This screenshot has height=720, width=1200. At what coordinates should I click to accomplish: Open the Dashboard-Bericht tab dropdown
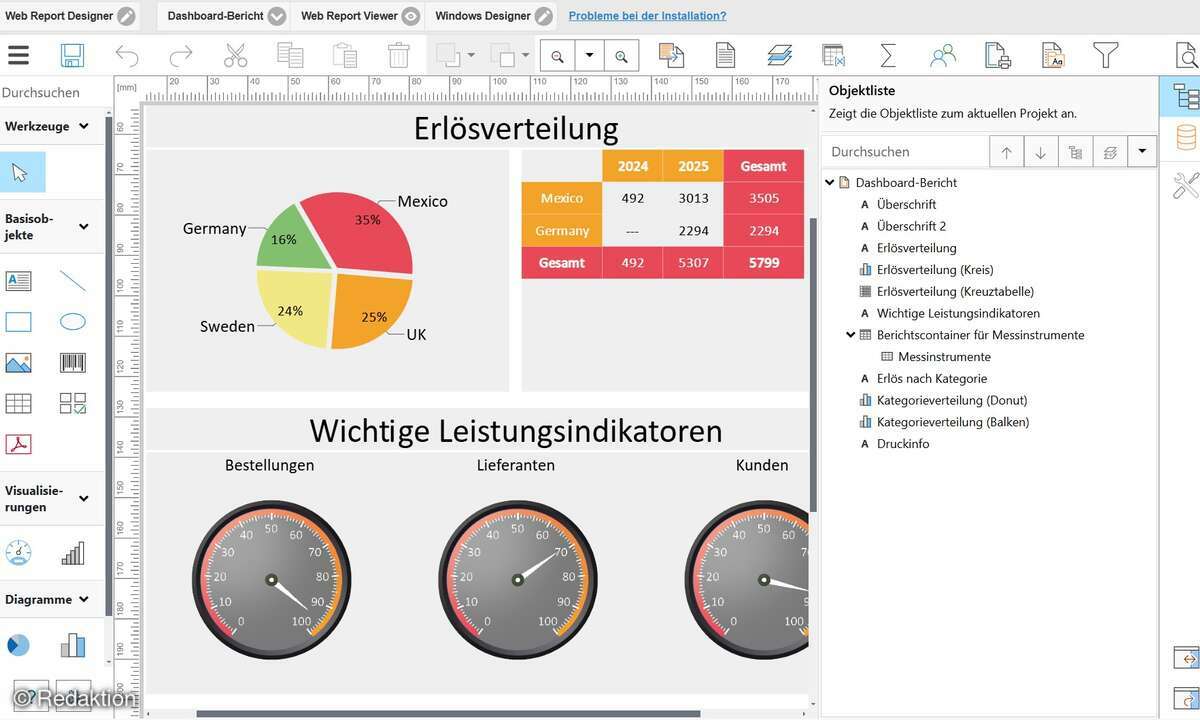[x=277, y=16]
